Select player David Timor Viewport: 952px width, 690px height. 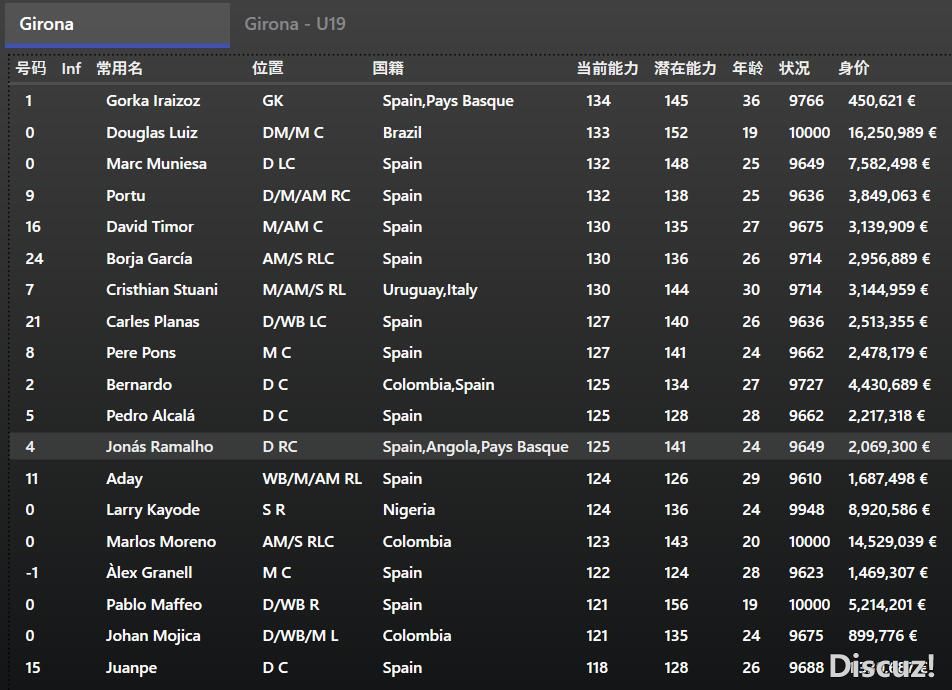150,227
